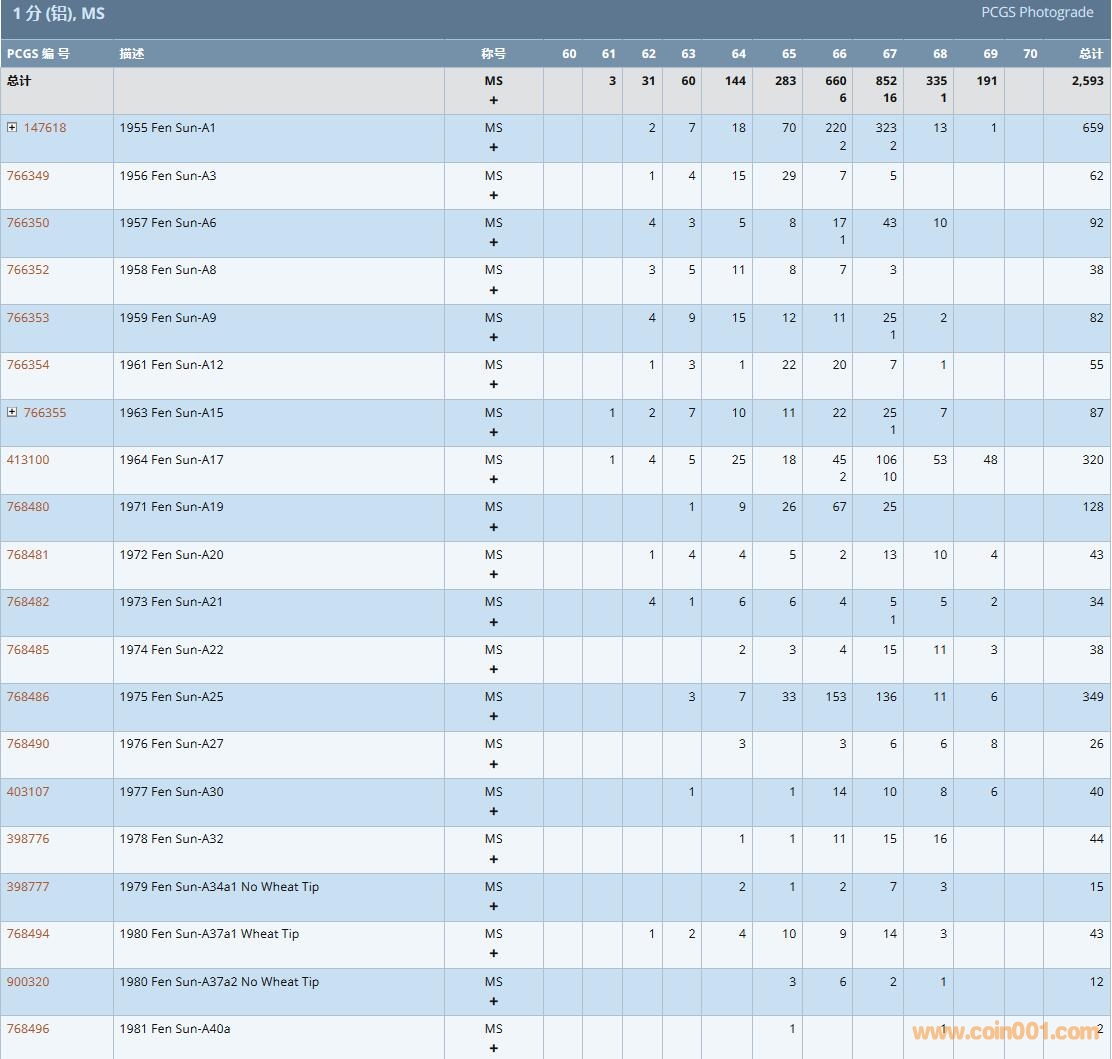This screenshot has width=1112, height=1059.
Task: Select the 403107 coin number link
Action: pos(28,792)
